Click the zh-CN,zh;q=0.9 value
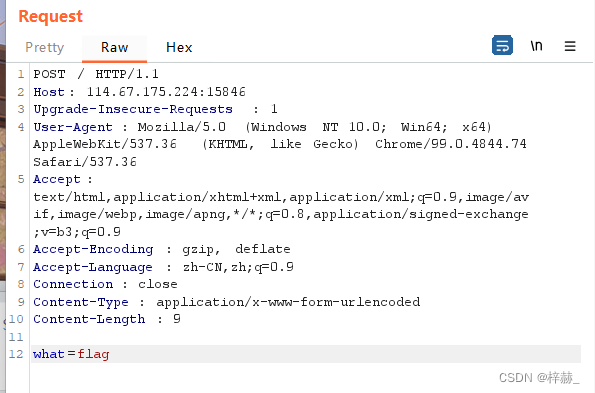 238,267
